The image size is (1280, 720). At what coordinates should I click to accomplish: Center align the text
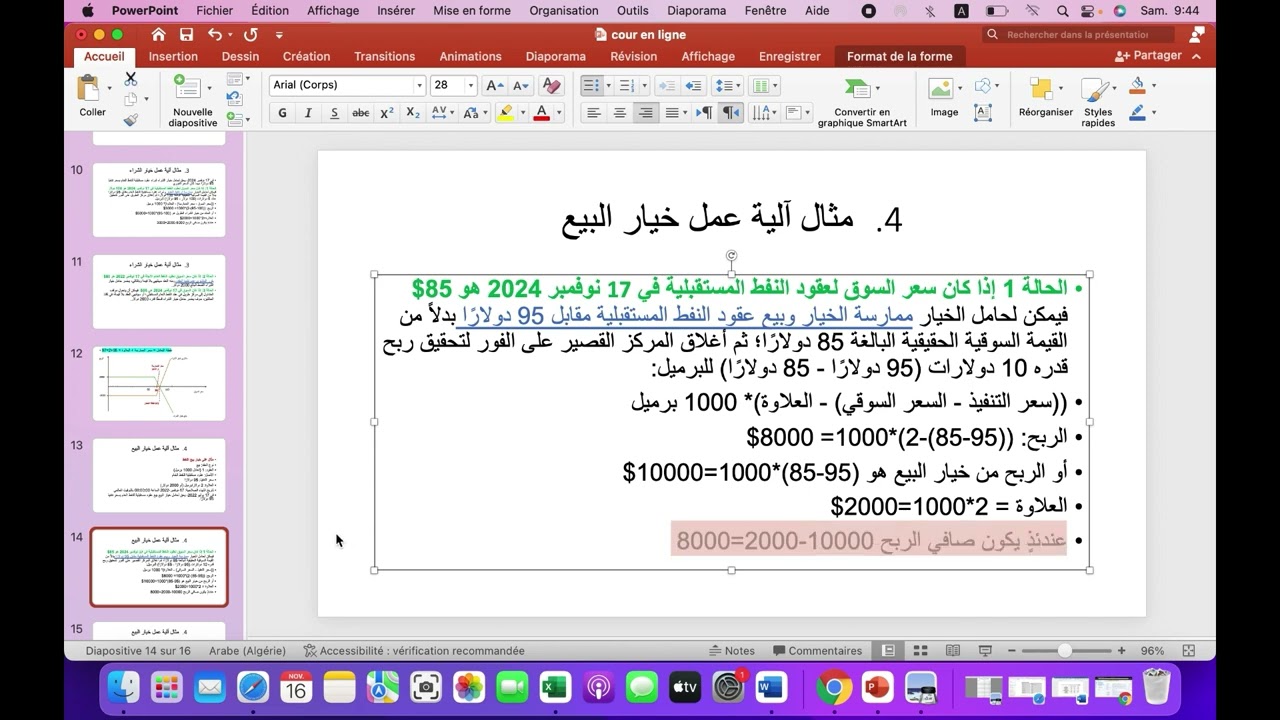tap(620, 113)
